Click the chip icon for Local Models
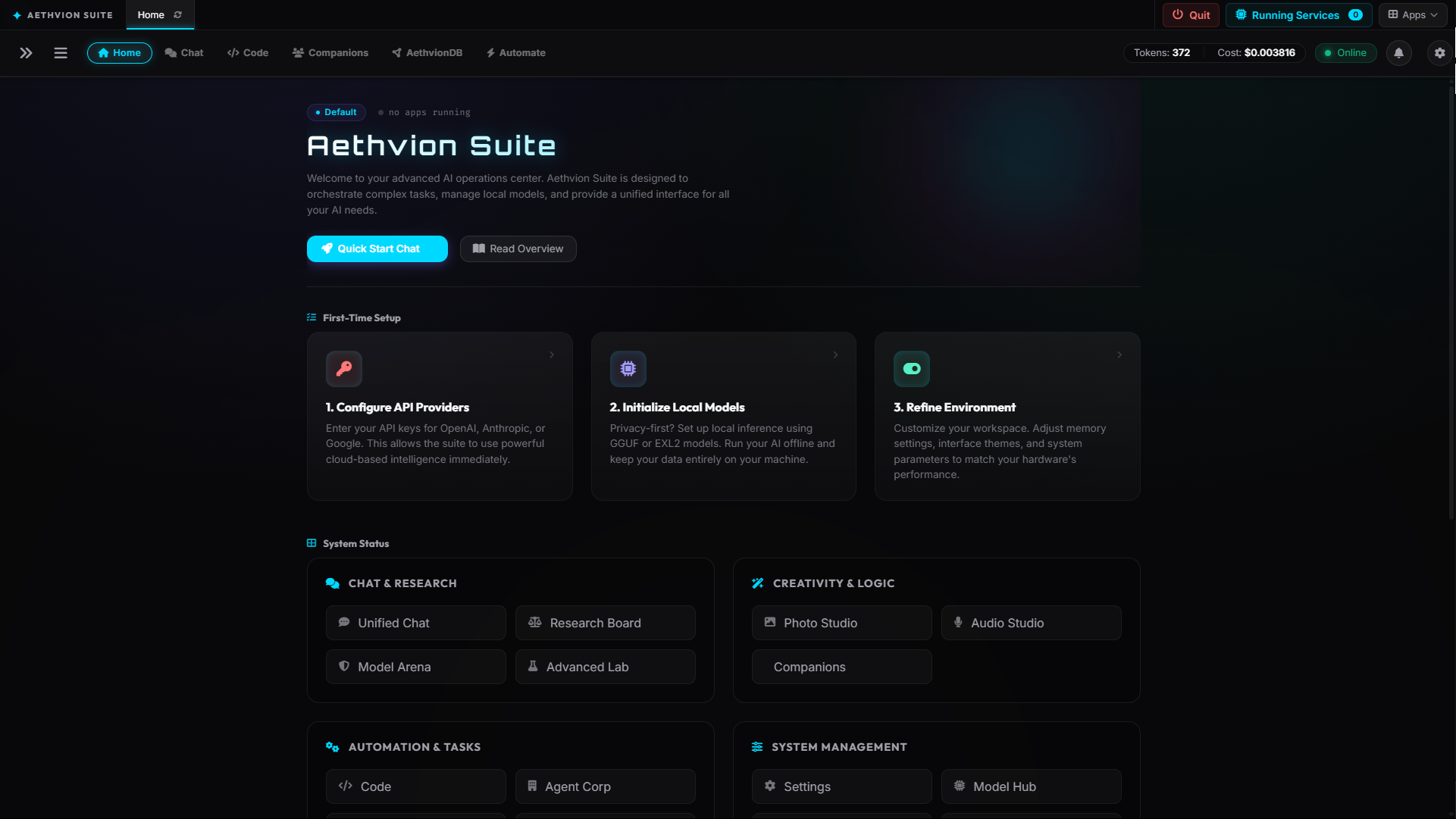 628,369
